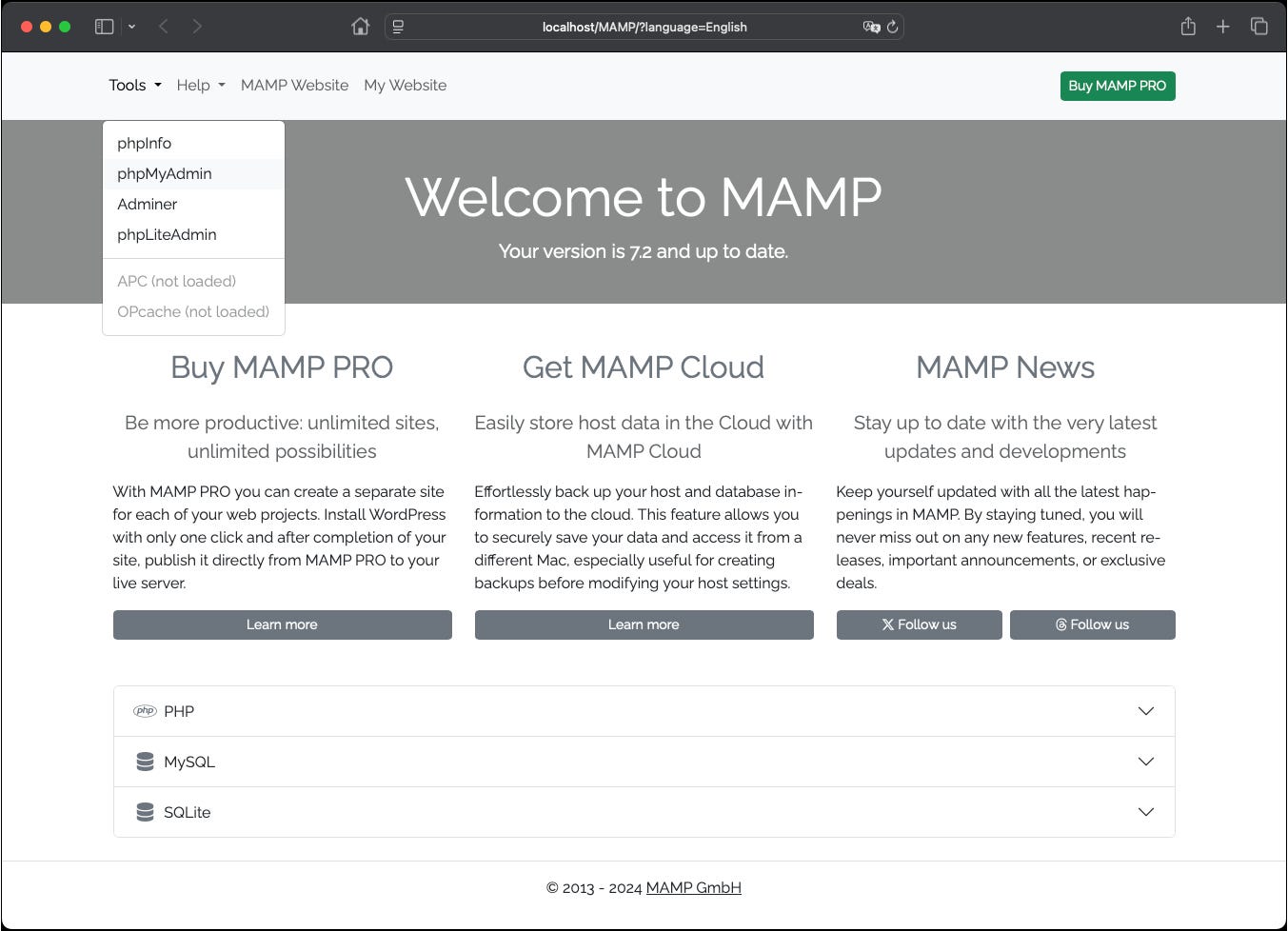Go back with the browser back arrow

coord(164,27)
